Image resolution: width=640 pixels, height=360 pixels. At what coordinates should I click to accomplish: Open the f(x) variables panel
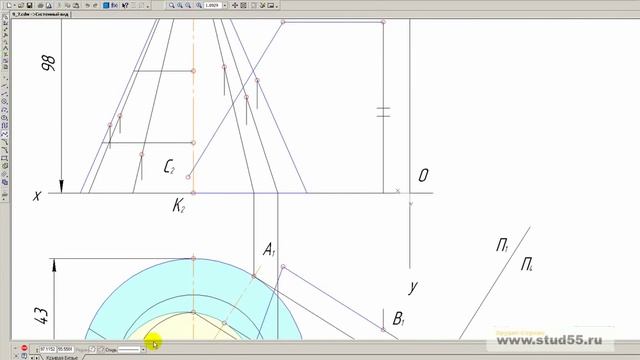115,5
